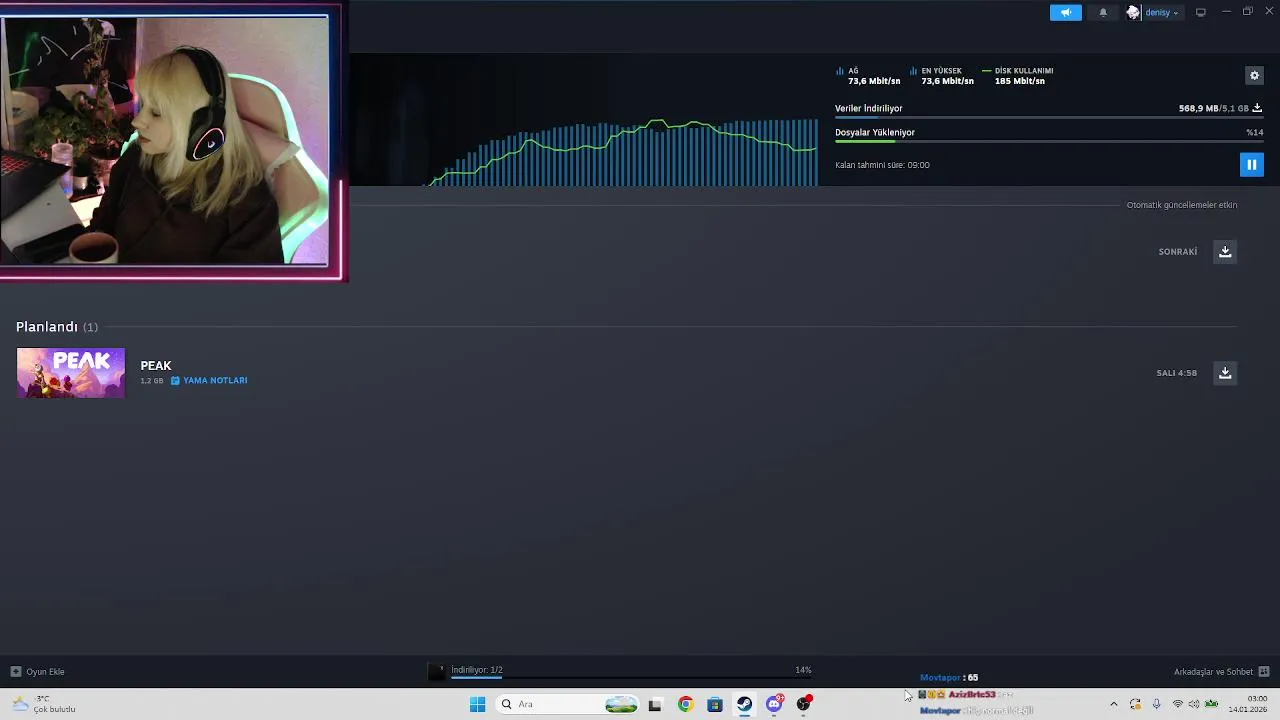The width and height of the screenshot is (1280, 720).
Task: Start PEAK update with its download icon
Action: pyautogui.click(x=1225, y=372)
